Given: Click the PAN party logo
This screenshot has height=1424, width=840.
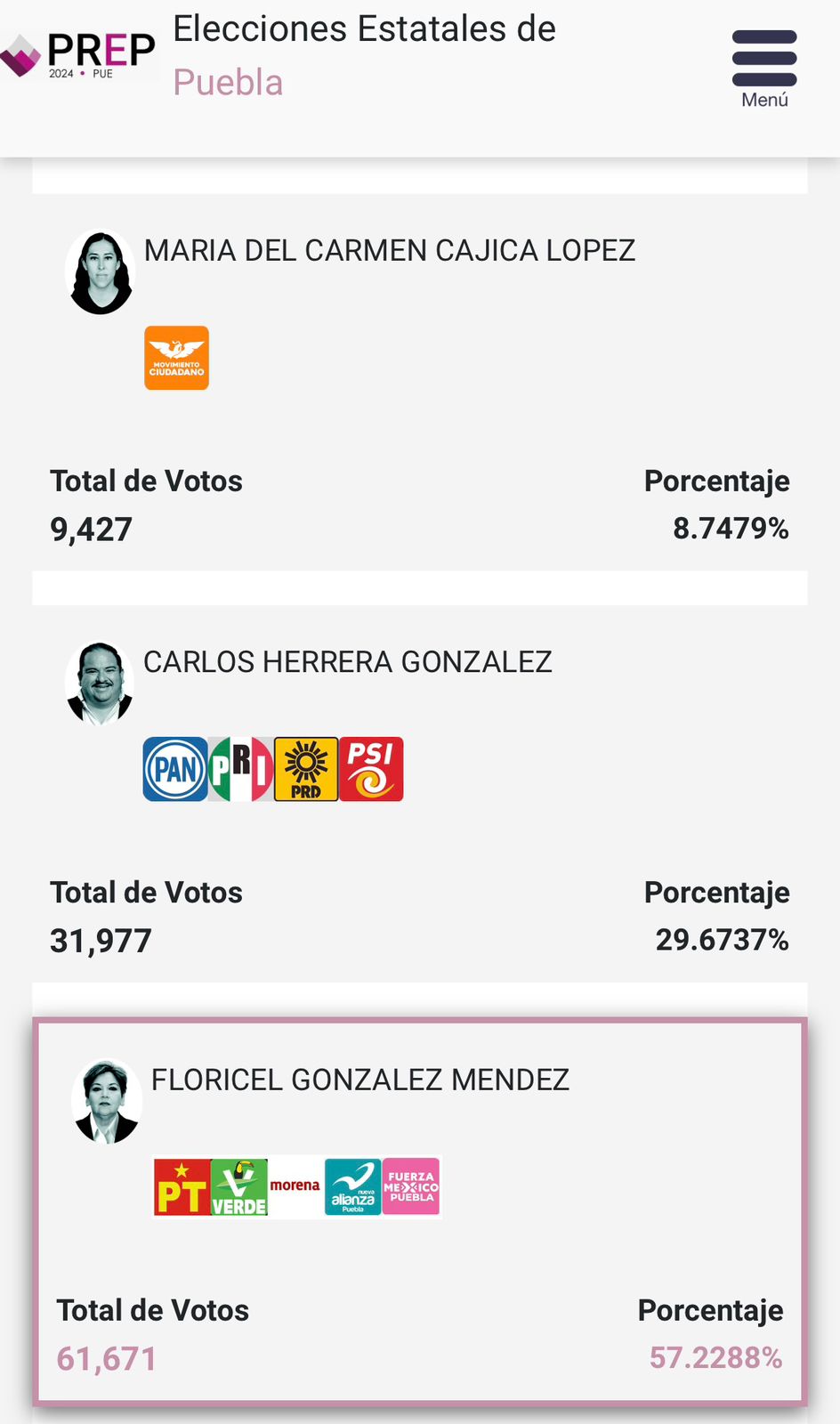Looking at the screenshot, I should pos(175,769).
